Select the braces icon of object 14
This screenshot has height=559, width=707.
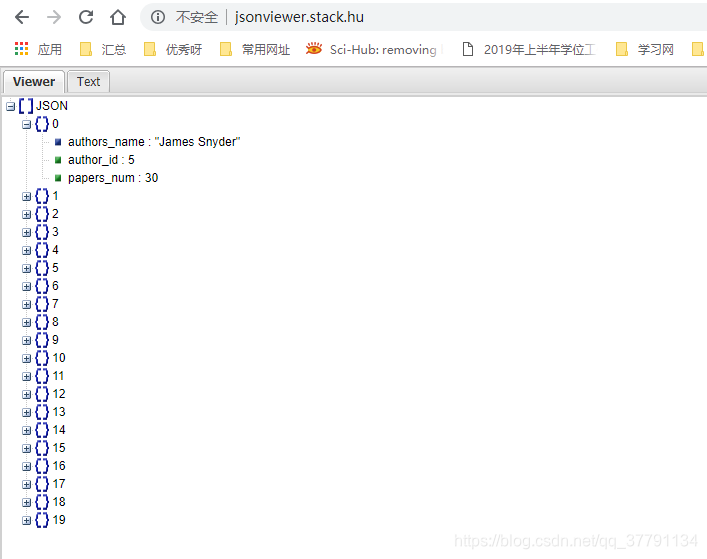(42, 430)
